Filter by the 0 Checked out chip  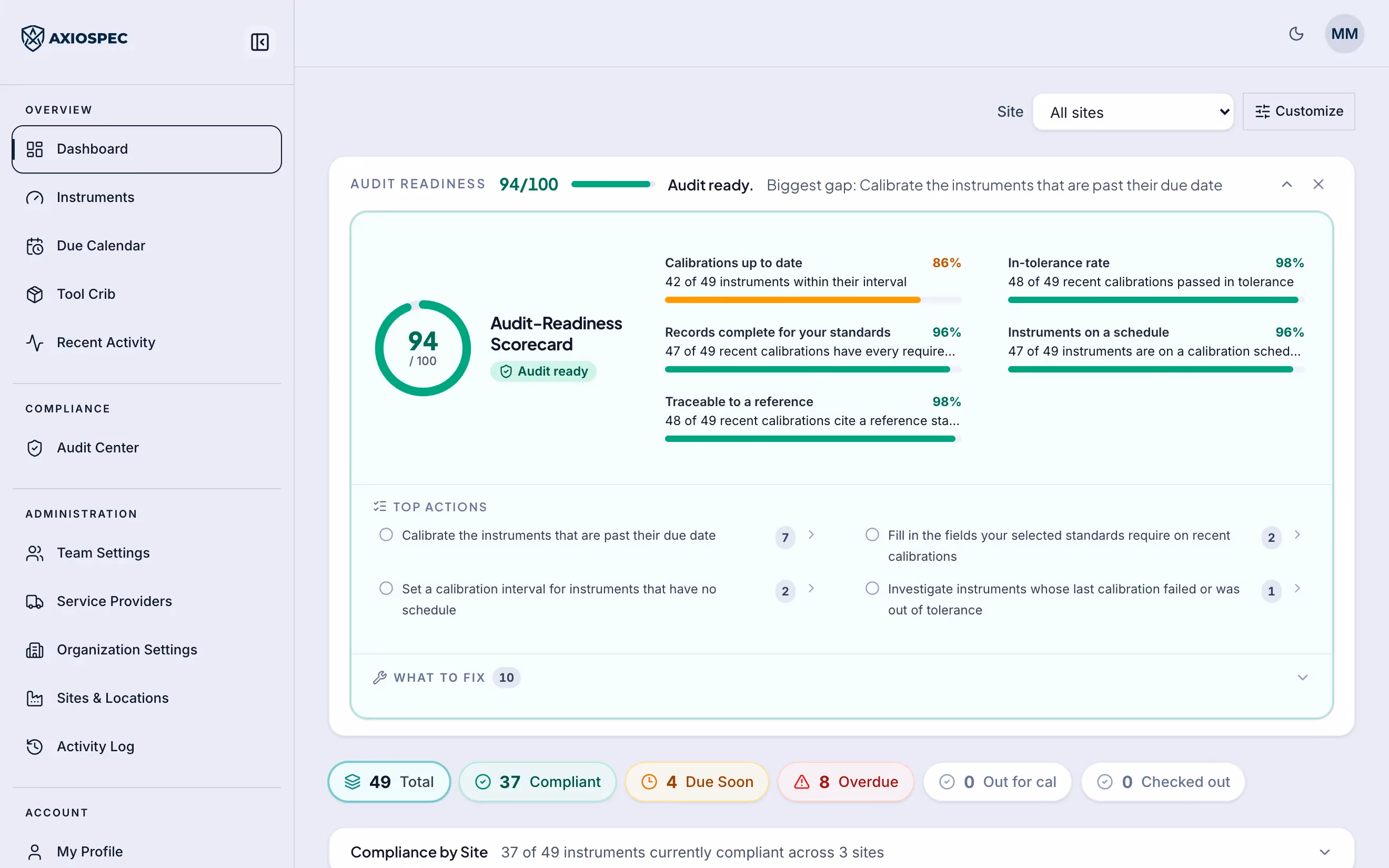(x=1163, y=782)
